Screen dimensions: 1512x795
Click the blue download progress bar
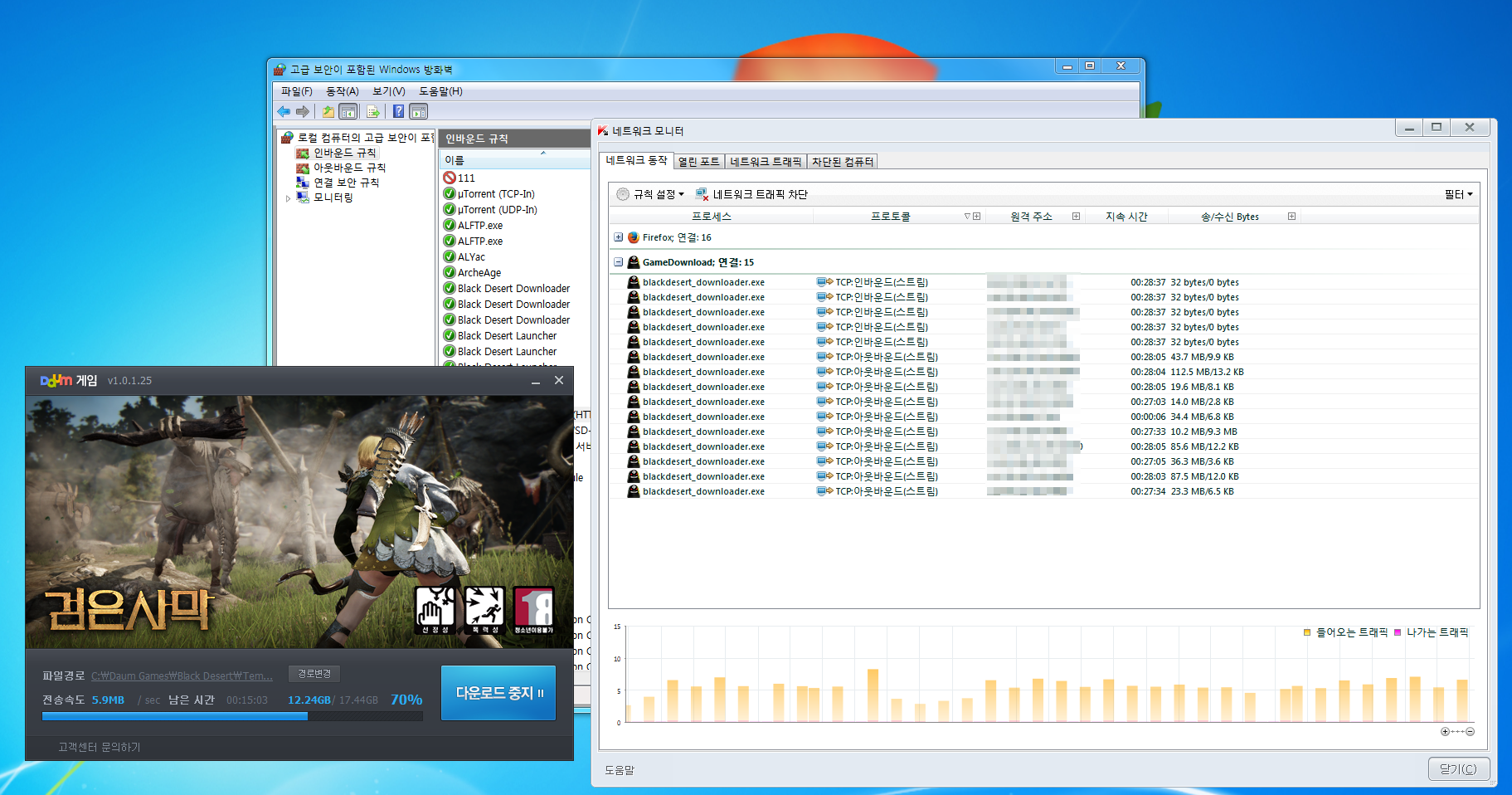(x=174, y=716)
